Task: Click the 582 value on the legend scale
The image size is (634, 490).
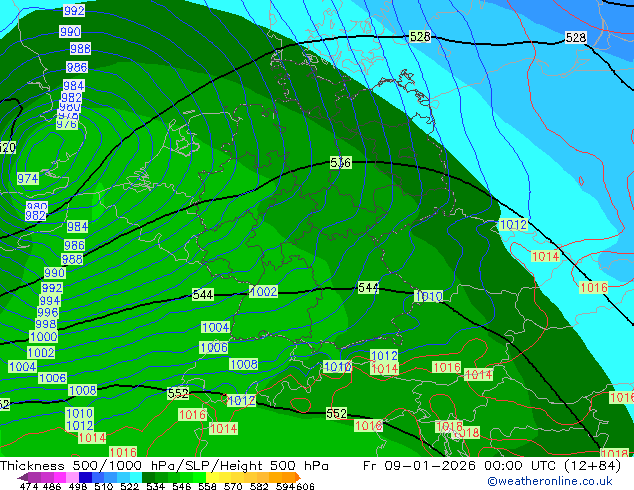Action: 259,486
